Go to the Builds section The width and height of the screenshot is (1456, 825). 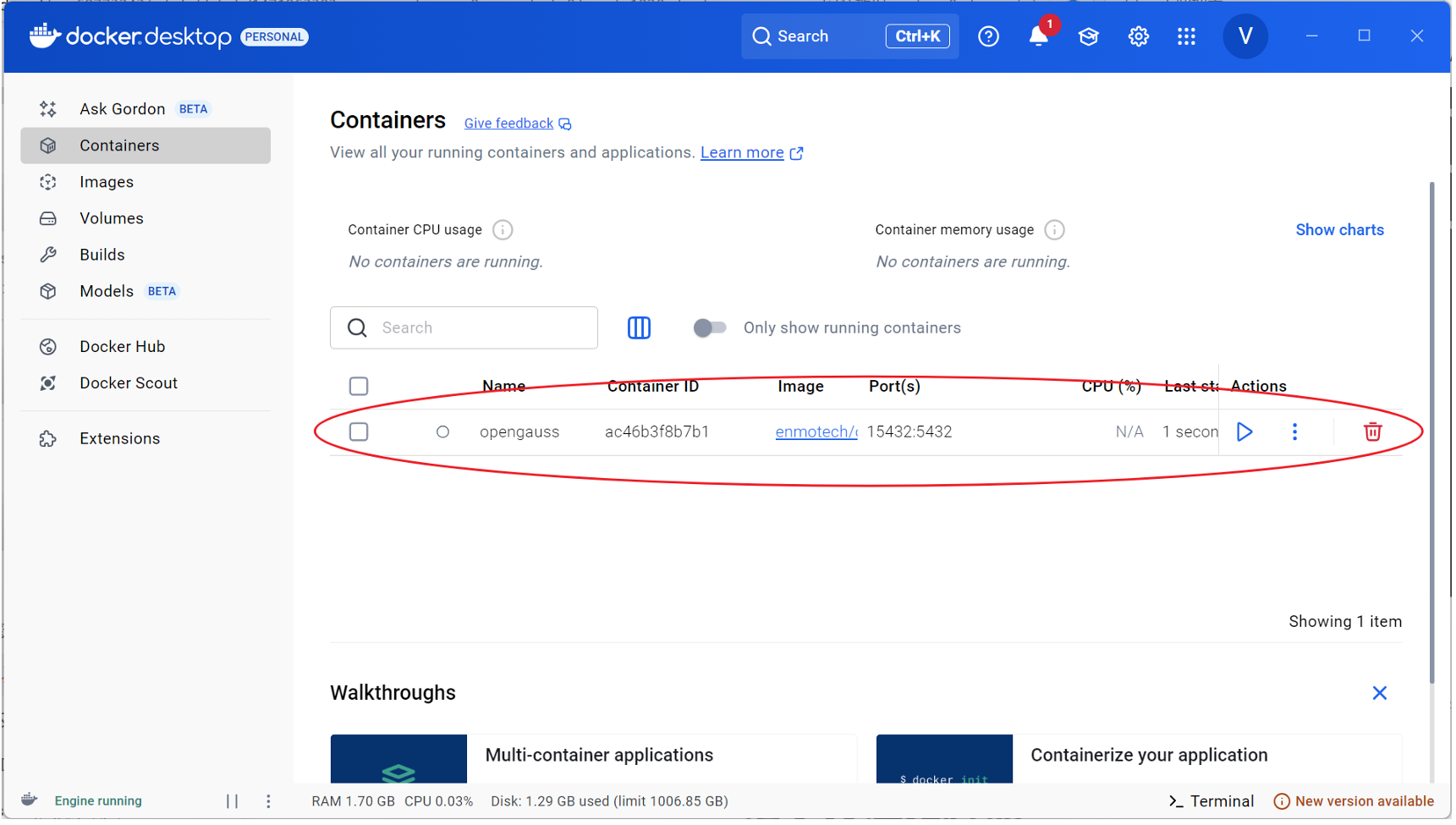pyautogui.click(x=146, y=255)
